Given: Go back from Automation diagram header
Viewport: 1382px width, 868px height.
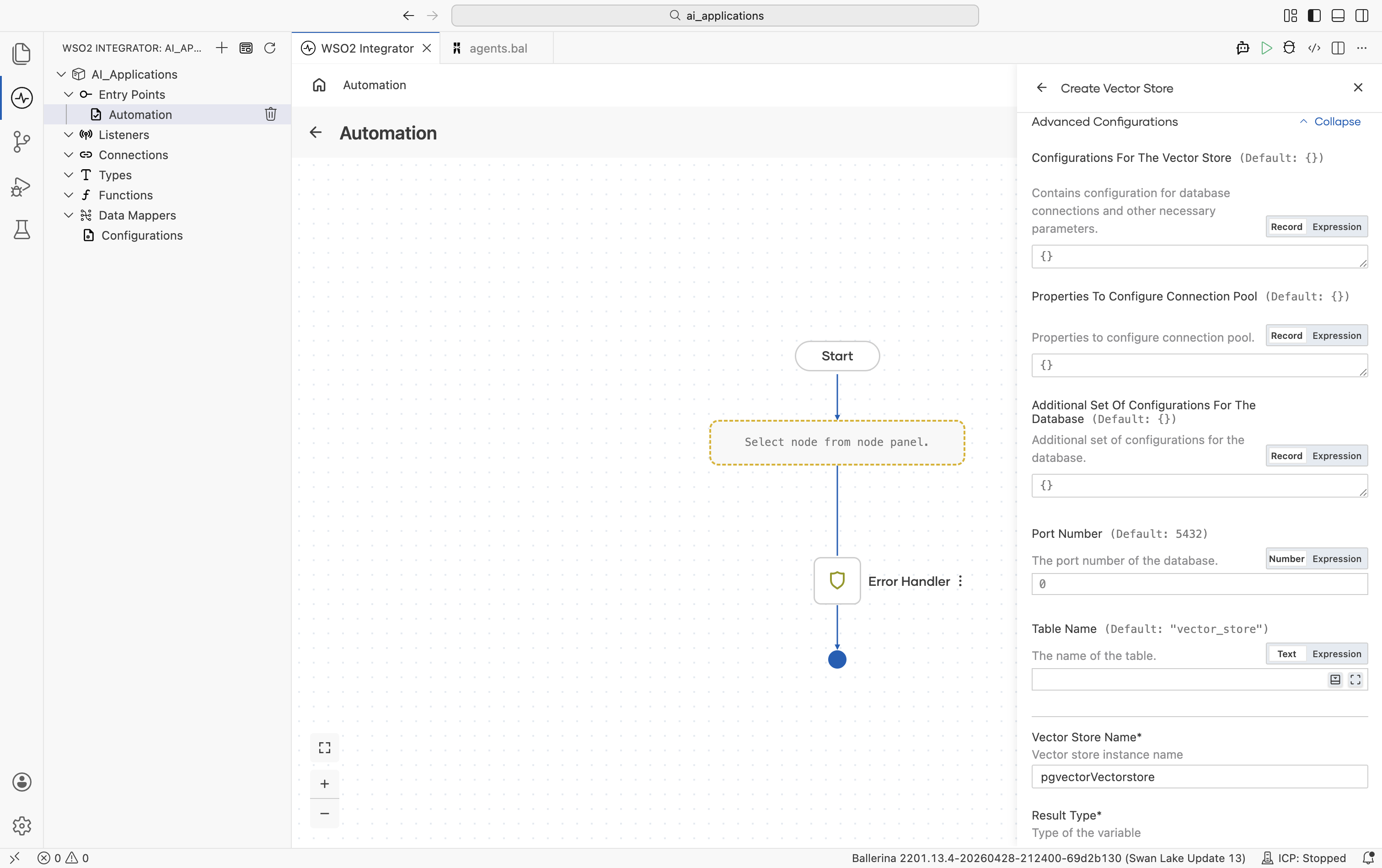Looking at the screenshot, I should pos(316,133).
